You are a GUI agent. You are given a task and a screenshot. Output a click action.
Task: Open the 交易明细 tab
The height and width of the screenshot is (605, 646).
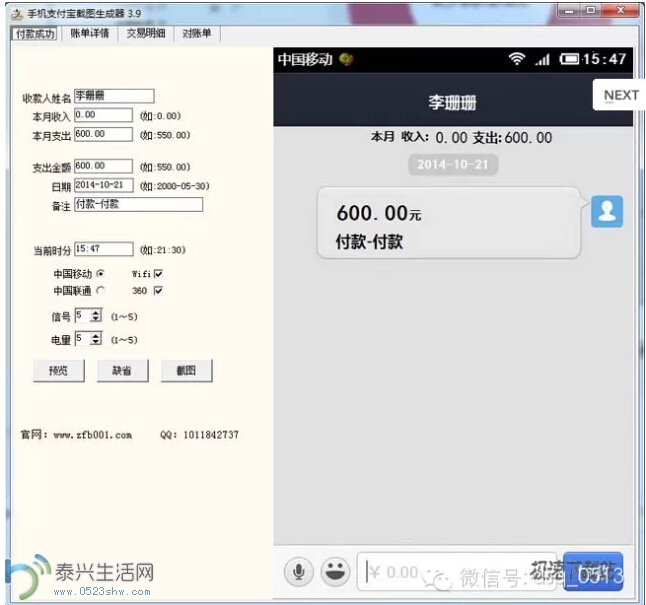tap(145, 33)
